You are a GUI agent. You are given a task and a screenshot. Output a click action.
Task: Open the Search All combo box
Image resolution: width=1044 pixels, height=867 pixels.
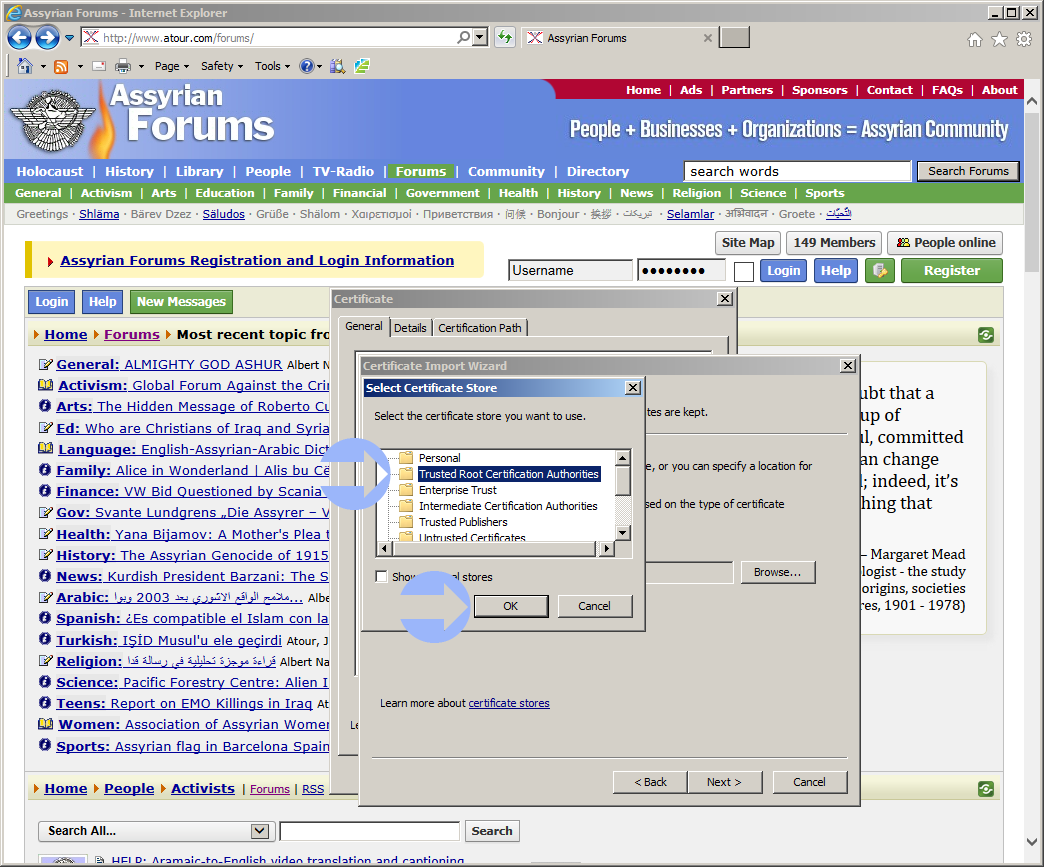(x=154, y=831)
